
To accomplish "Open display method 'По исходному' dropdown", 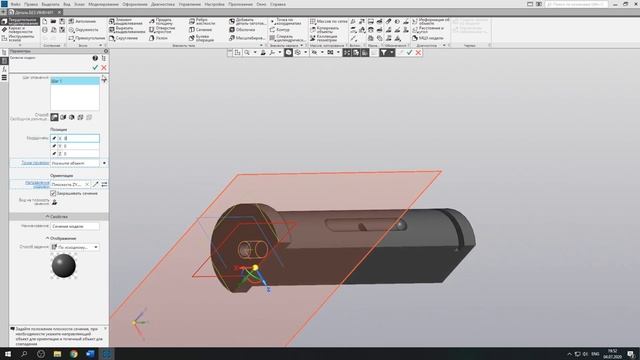I will tap(96, 247).
